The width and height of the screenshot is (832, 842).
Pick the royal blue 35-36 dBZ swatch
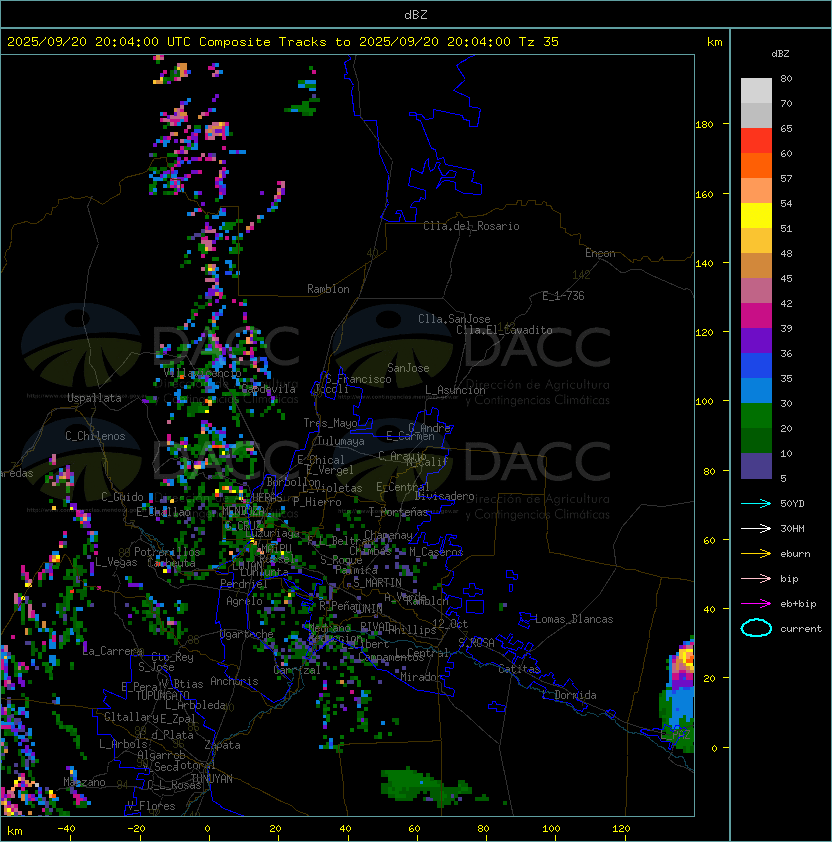(x=756, y=366)
